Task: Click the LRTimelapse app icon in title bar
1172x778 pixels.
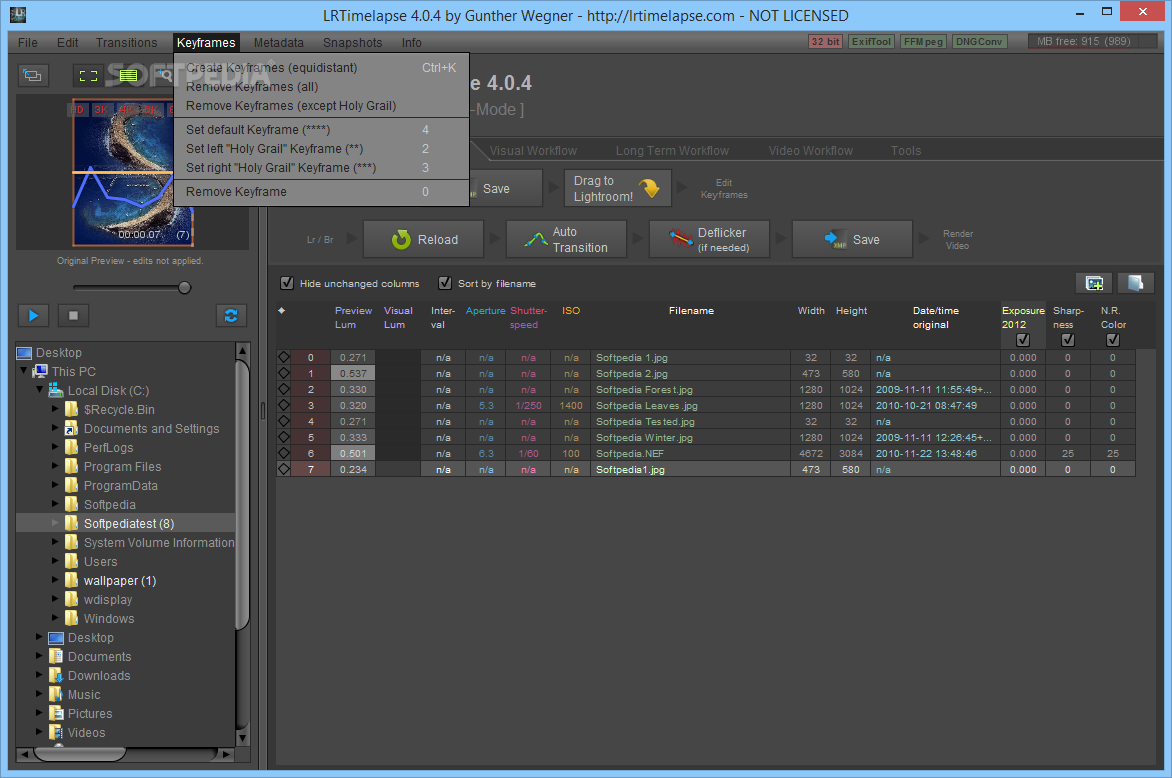Action: [x=18, y=14]
